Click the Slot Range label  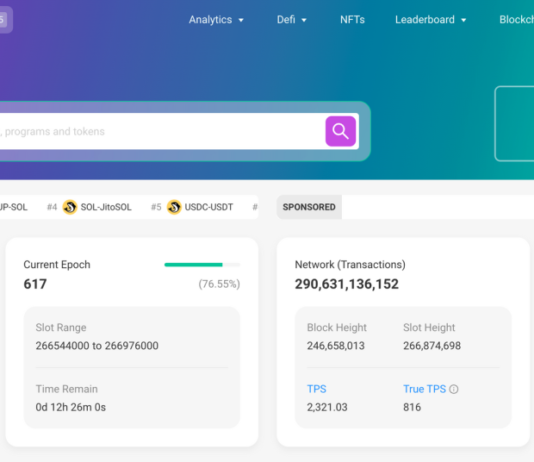61,328
